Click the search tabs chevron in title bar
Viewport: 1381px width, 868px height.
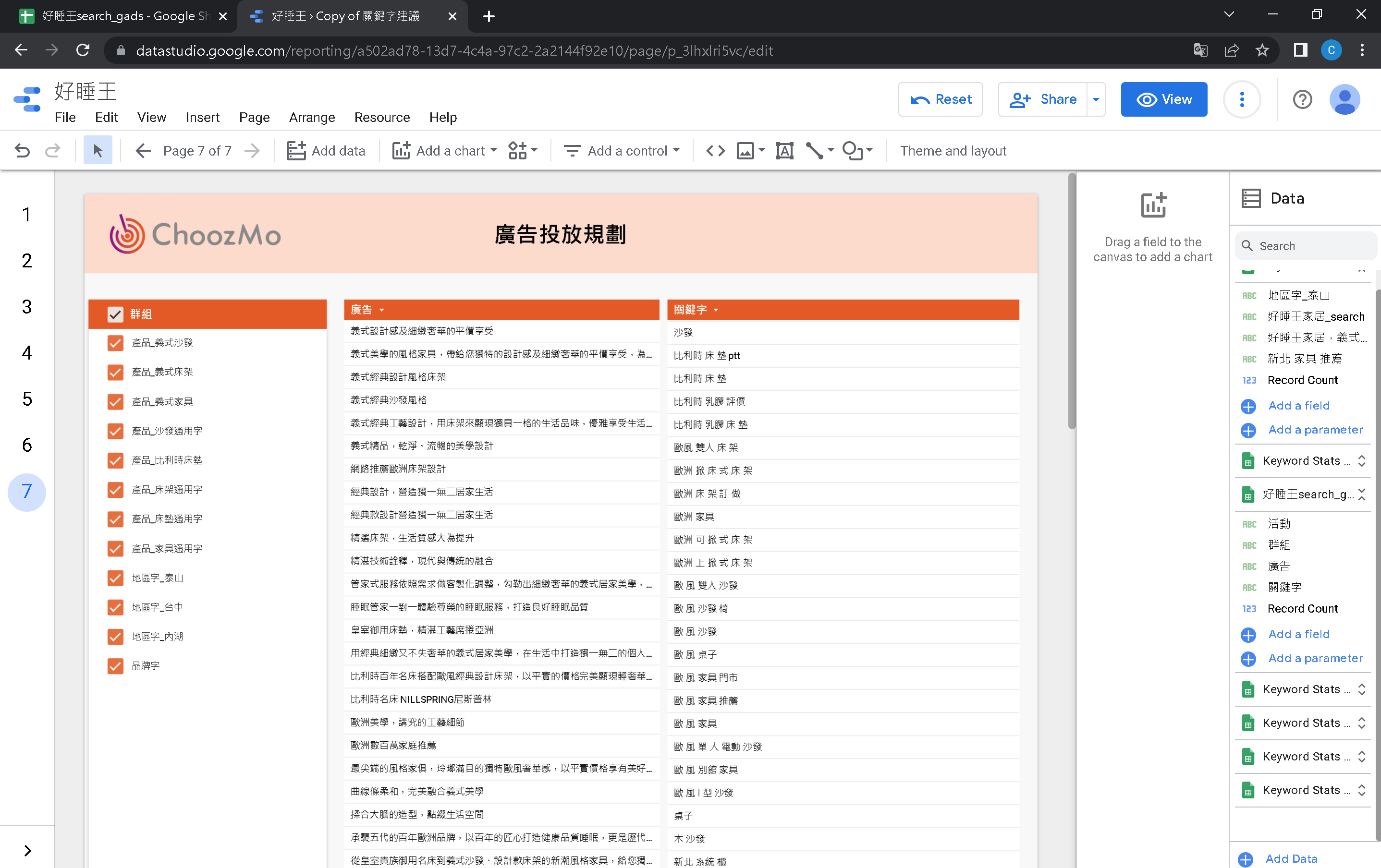(1228, 15)
